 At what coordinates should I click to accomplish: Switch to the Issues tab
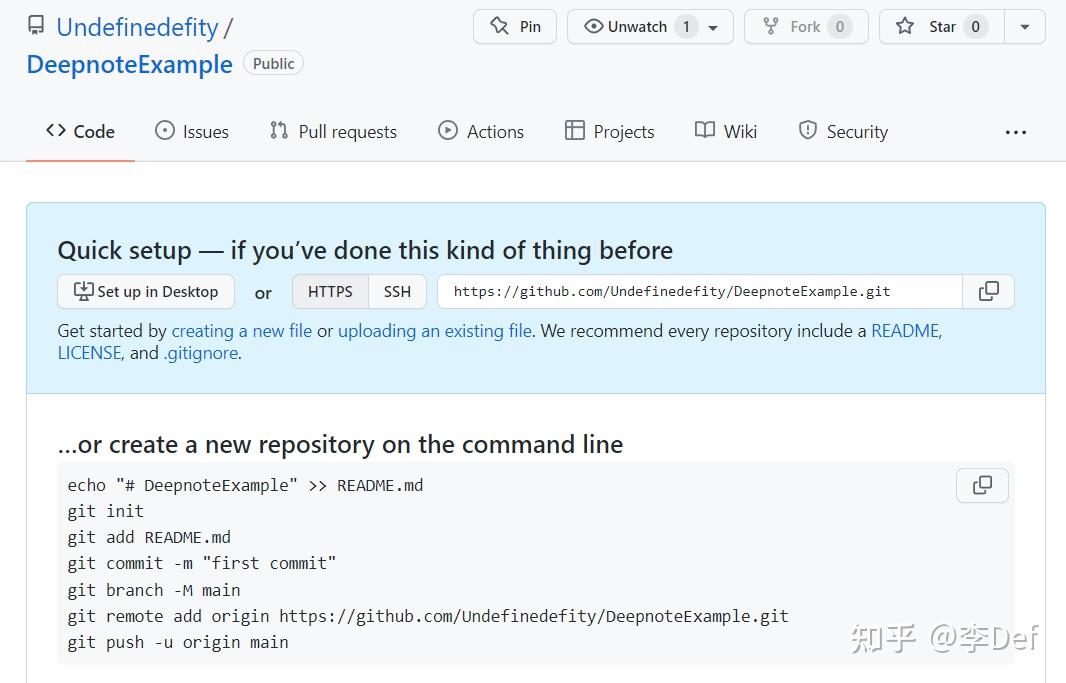coord(191,131)
